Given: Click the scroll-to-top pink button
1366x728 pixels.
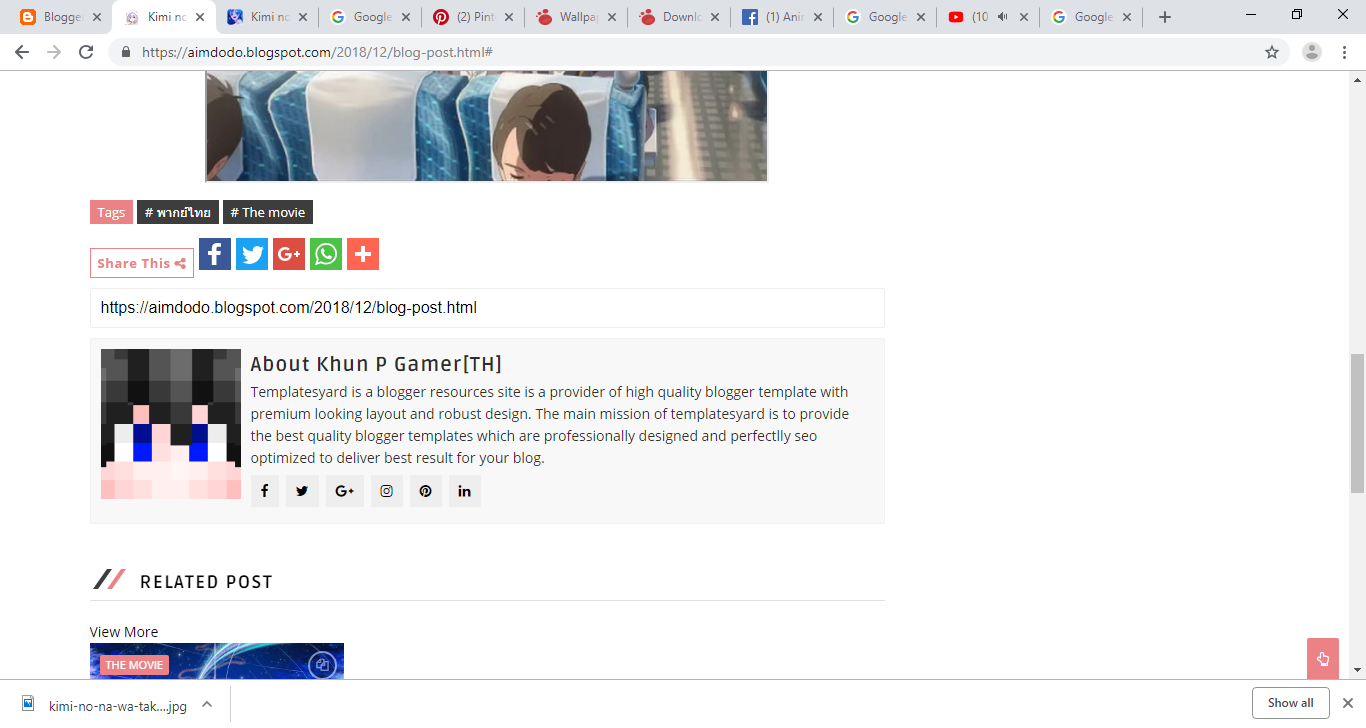Looking at the screenshot, I should pos(1322,658).
